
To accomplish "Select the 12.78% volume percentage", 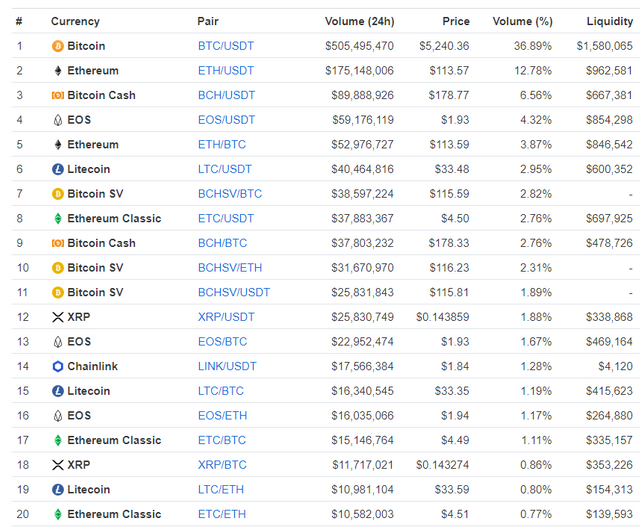I will 533,71.
